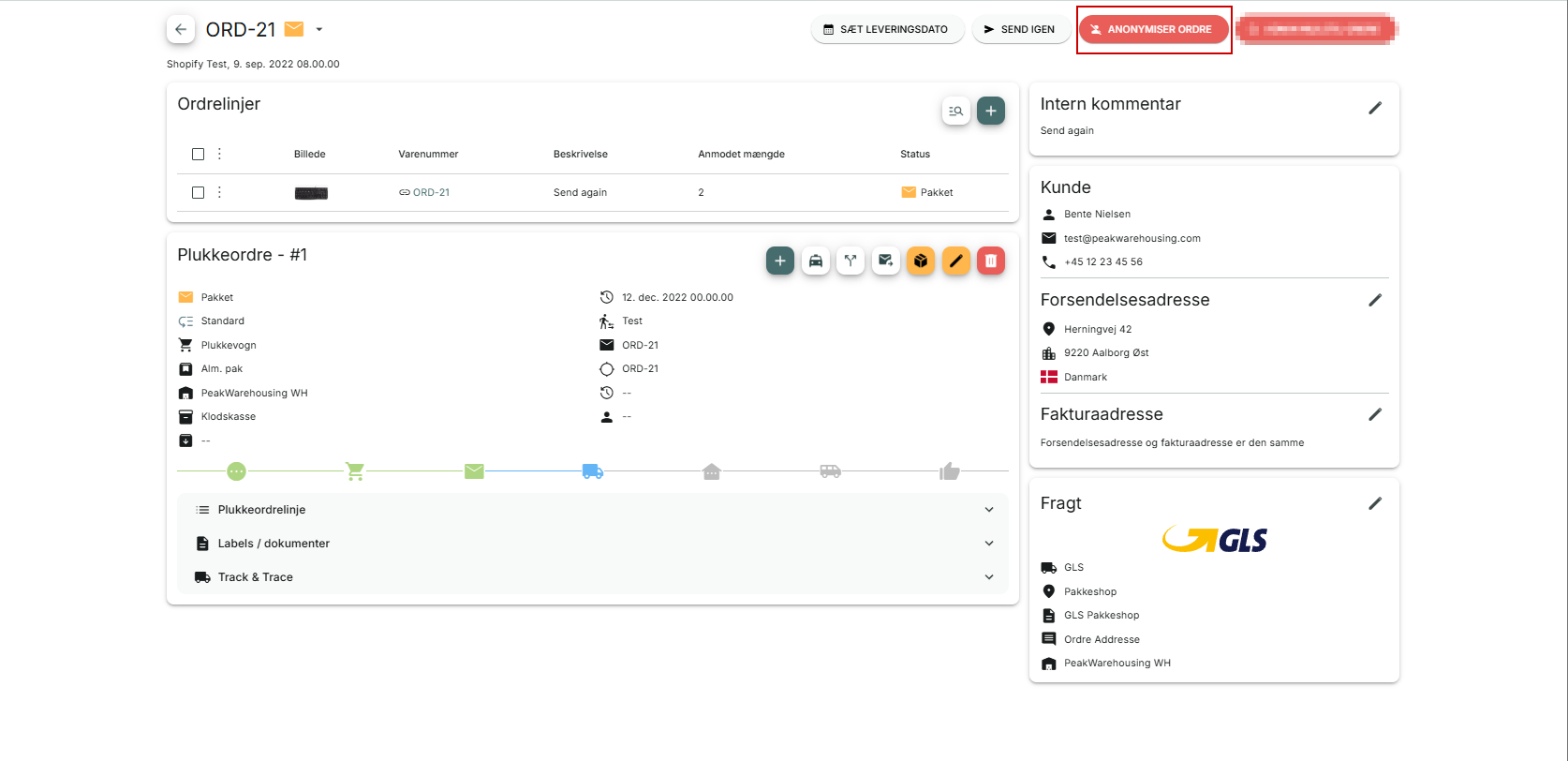Image resolution: width=1568 pixels, height=761 pixels.
Task: Click GLS Pakkeshop entry in Fragt
Action: pyautogui.click(x=1102, y=615)
